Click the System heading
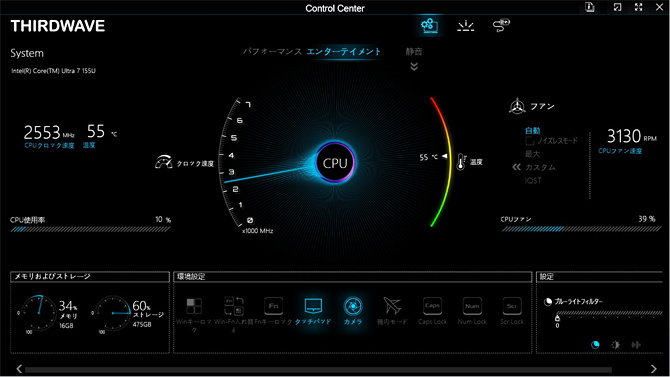The height and width of the screenshot is (377, 670). tap(27, 53)
